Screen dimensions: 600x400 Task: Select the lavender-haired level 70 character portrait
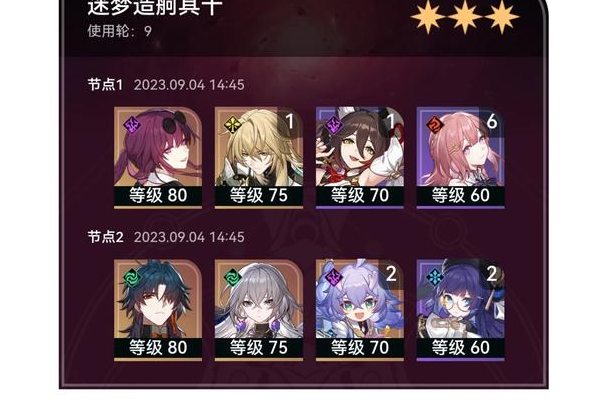[x=360, y=310]
